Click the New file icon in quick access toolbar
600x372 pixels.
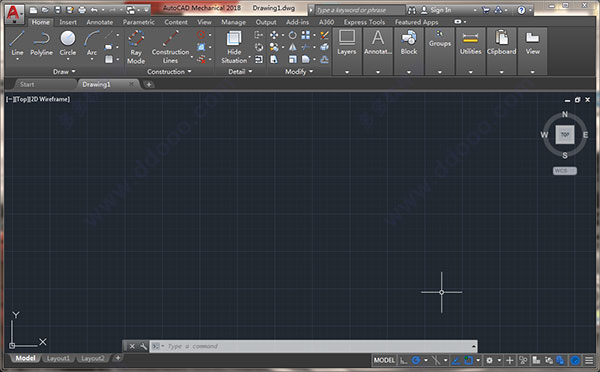tap(33, 10)
